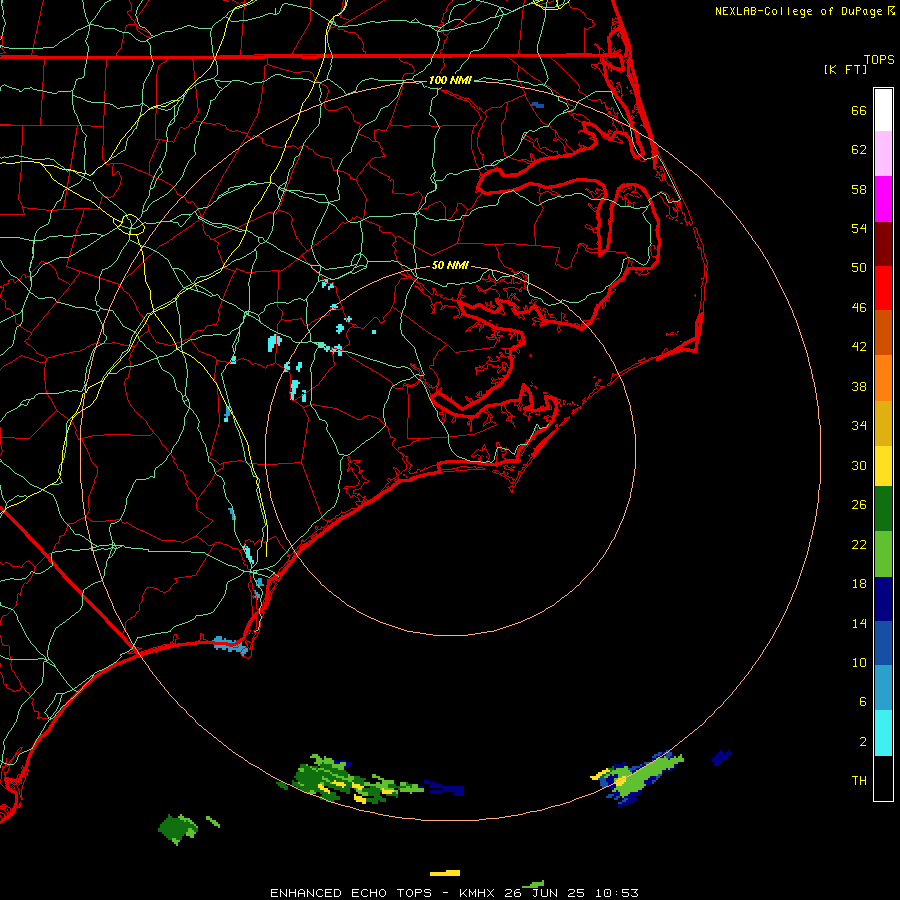Viewport: 900px width, 900px height.
Task: Click the yellow echo strip above caption
Action: pyautogui.click(x=445, y=873)
